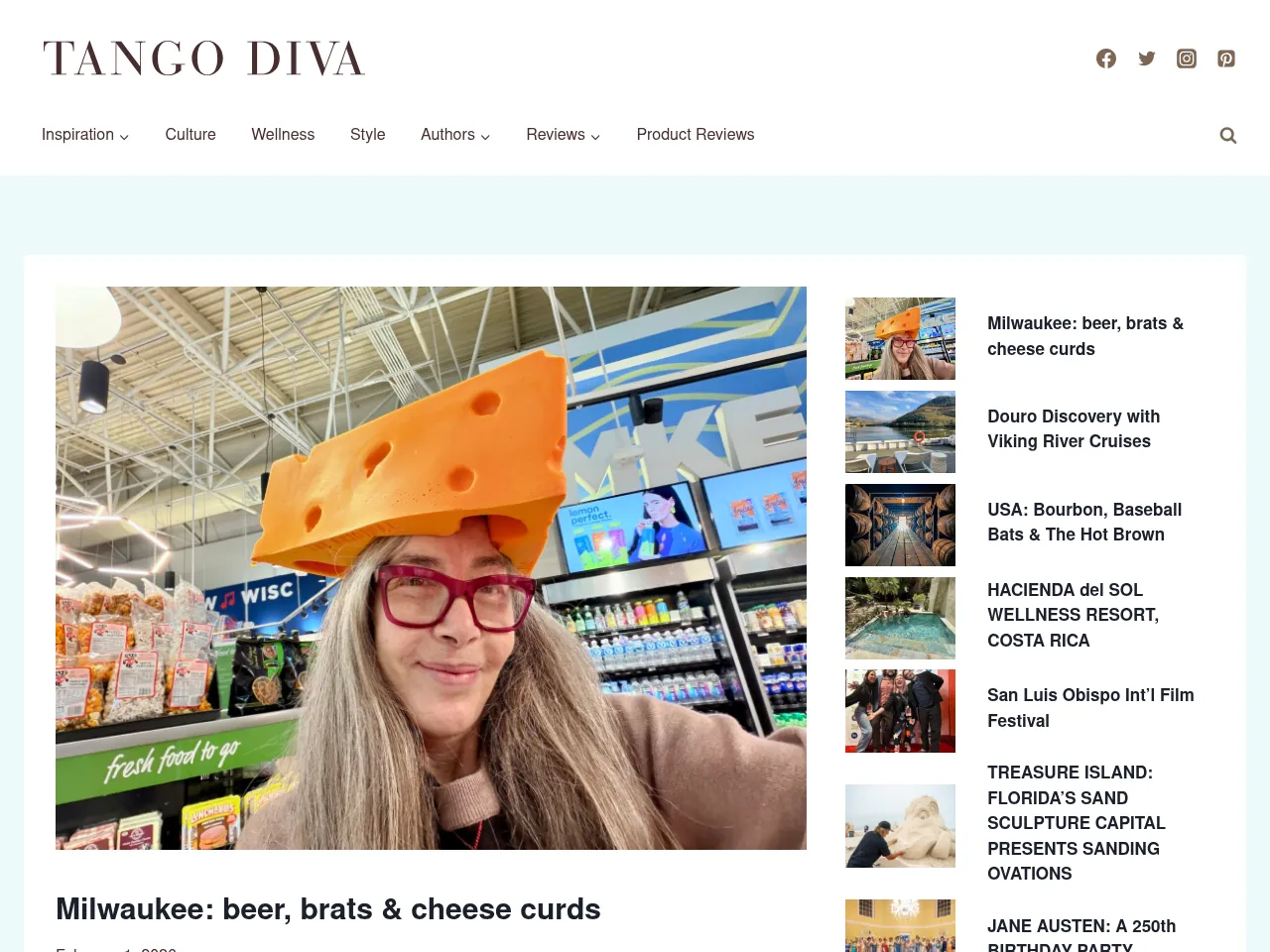The image size is (1270, 952).
Task: Open the Pinterest social icon
Action: [x=1226, y=59]
